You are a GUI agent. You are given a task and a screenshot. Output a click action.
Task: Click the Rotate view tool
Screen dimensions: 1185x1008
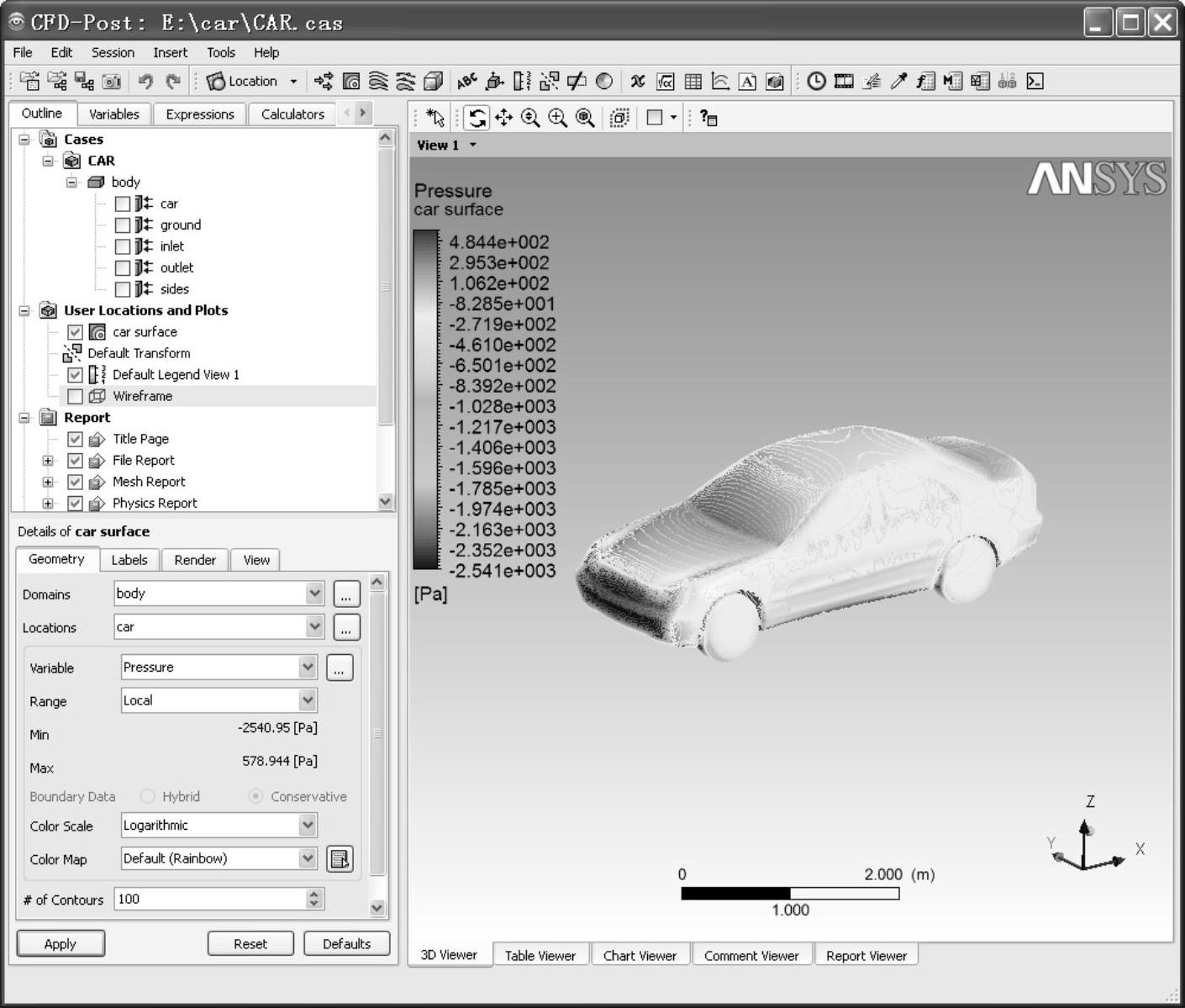477,119
